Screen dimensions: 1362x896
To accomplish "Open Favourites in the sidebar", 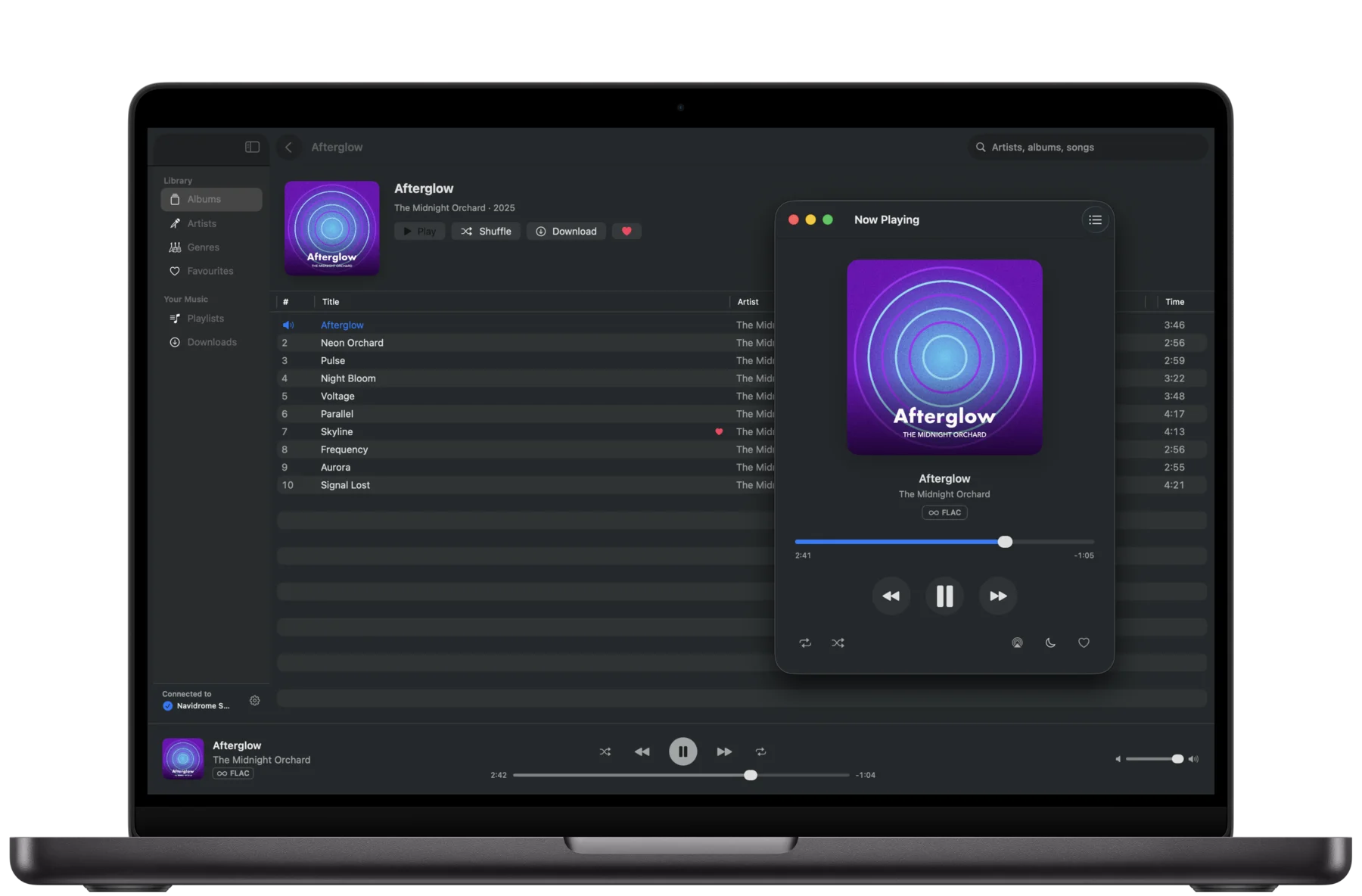I will point(212,271).
